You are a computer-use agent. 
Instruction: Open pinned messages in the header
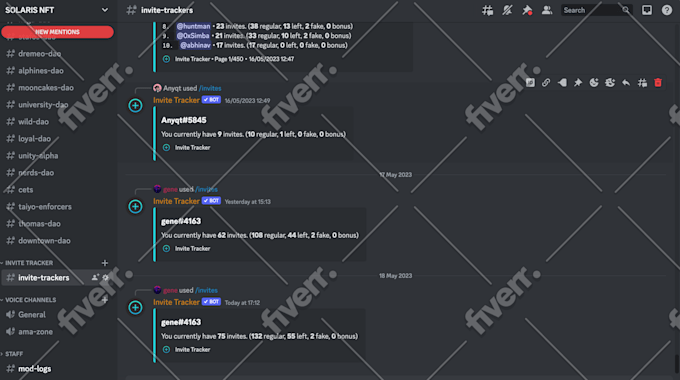[527, 10]
